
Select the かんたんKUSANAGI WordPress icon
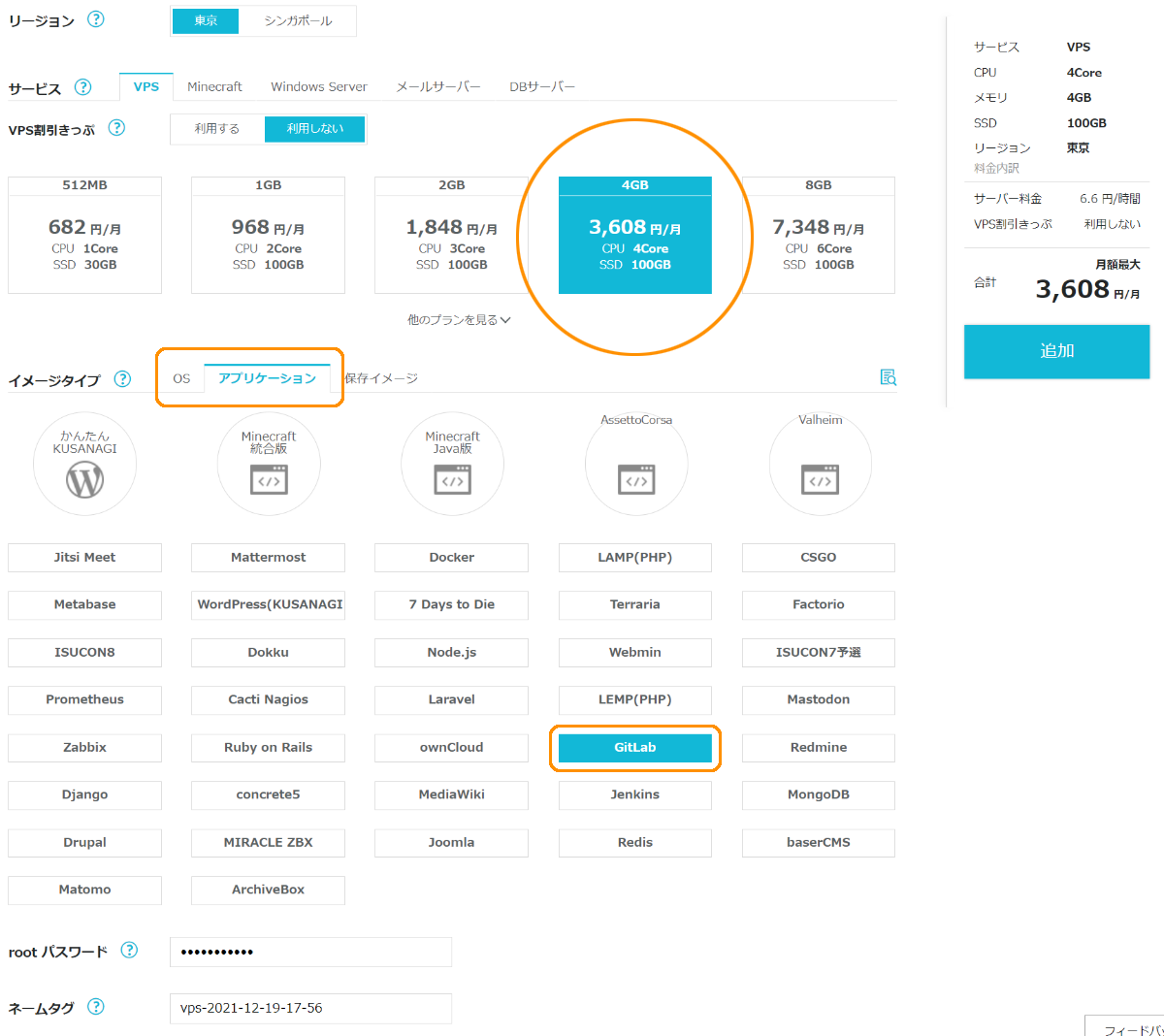click(x=84, y=464)
